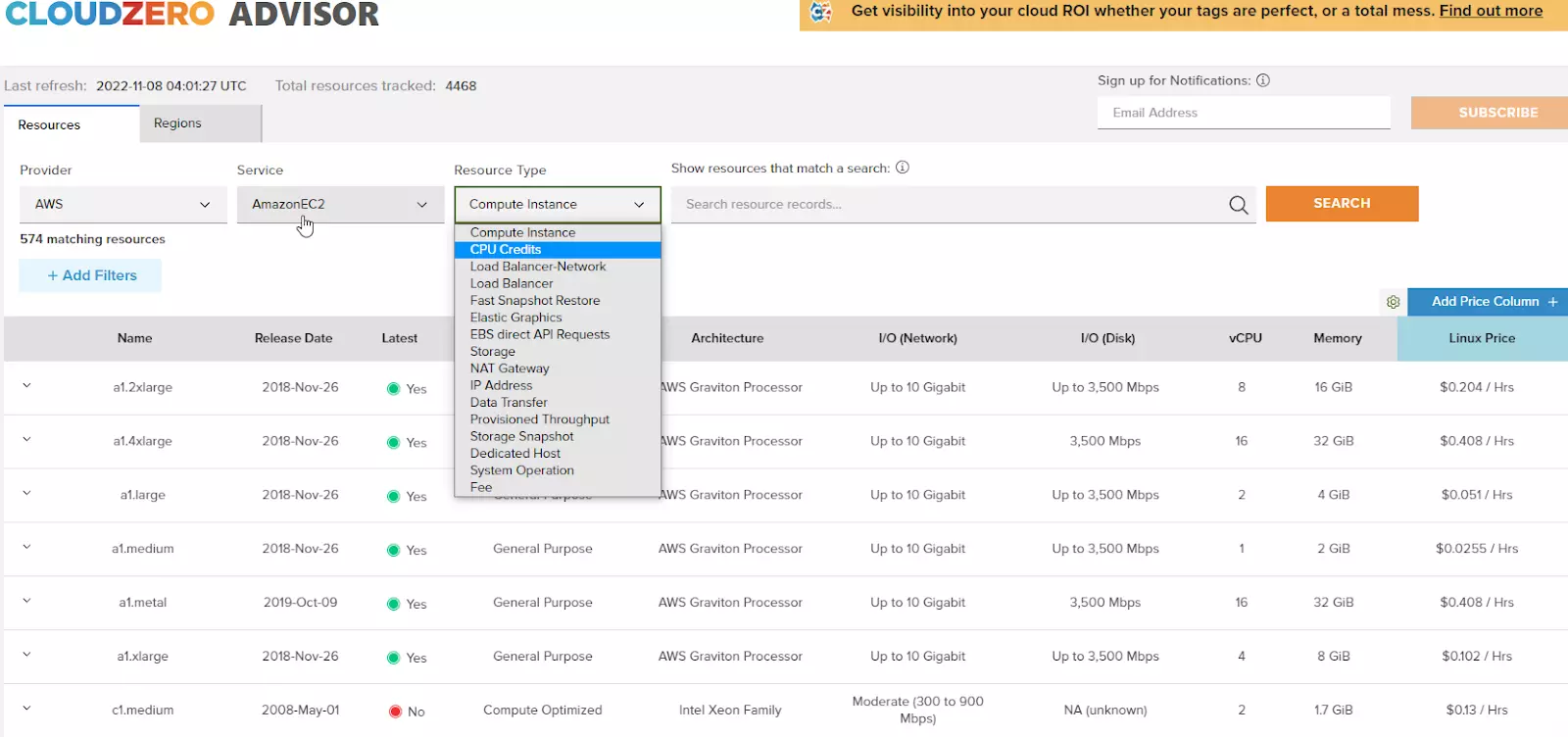This screenshot has width=1568, height=737.
Task: Sort by Architecture column header
Action: point(727,338)
